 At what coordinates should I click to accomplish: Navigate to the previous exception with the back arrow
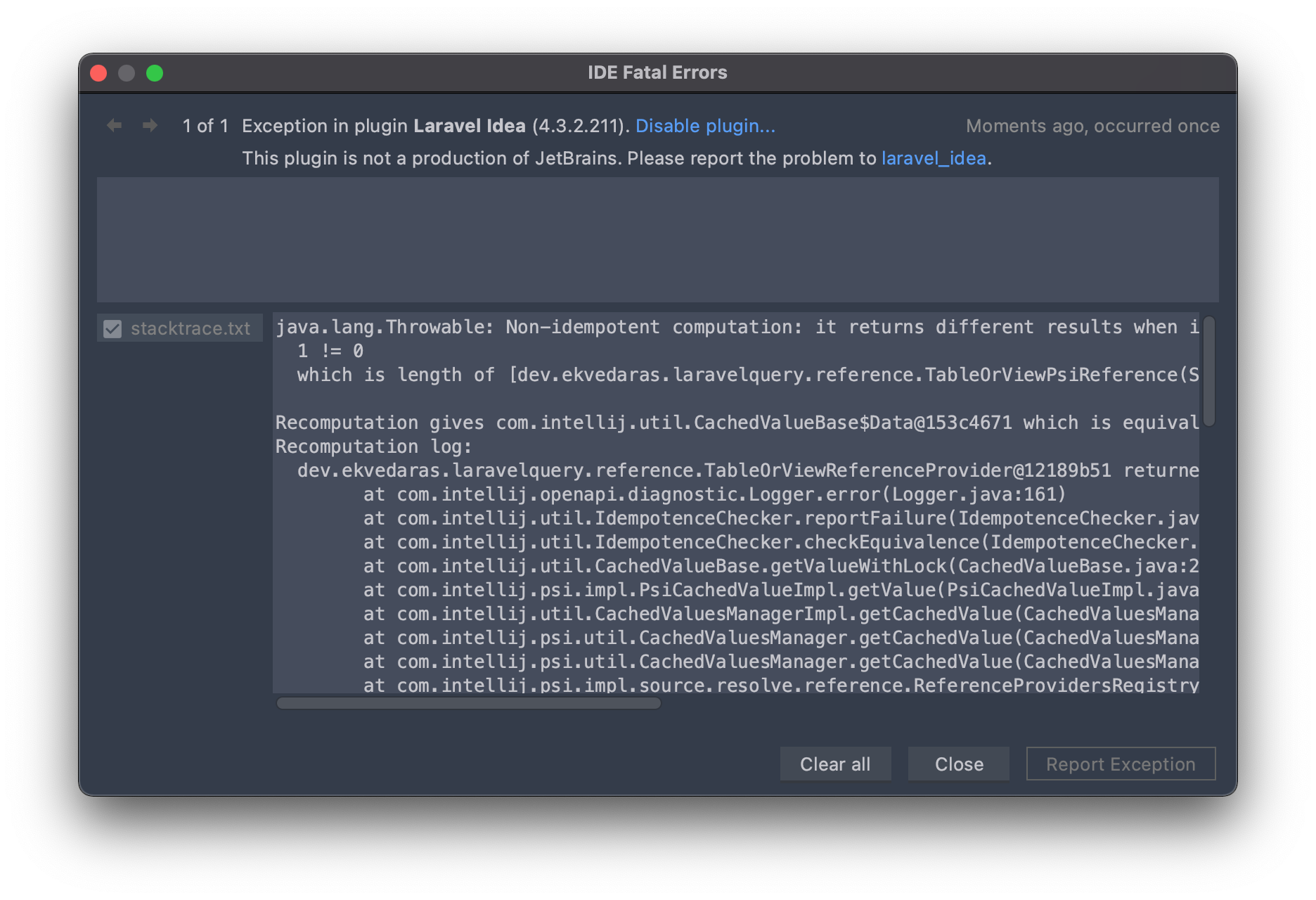coord(114,125)
